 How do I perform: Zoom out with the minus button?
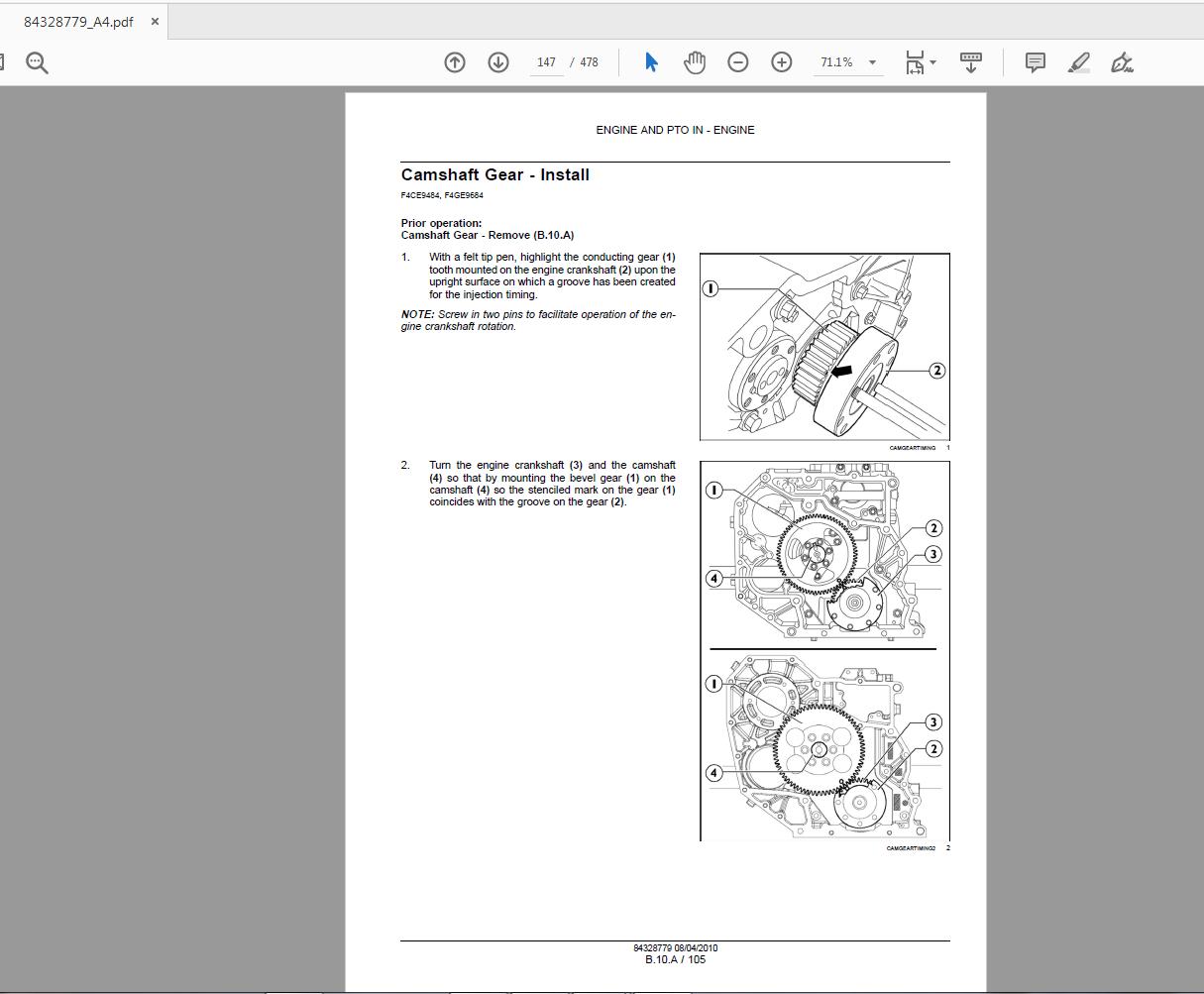click(738, 62)
